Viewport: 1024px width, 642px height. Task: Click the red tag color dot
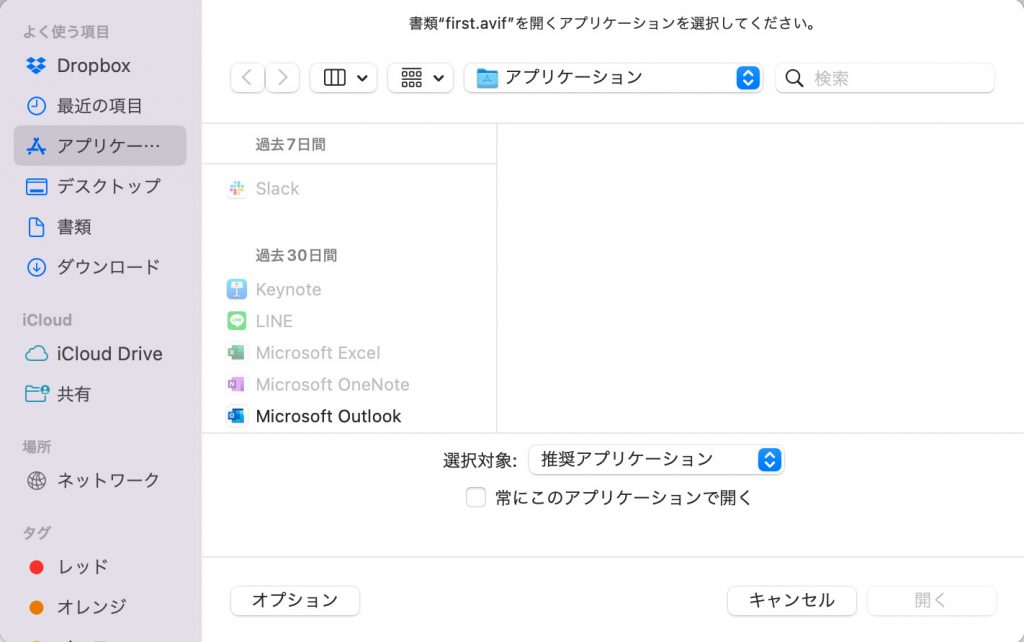(37, 567)
